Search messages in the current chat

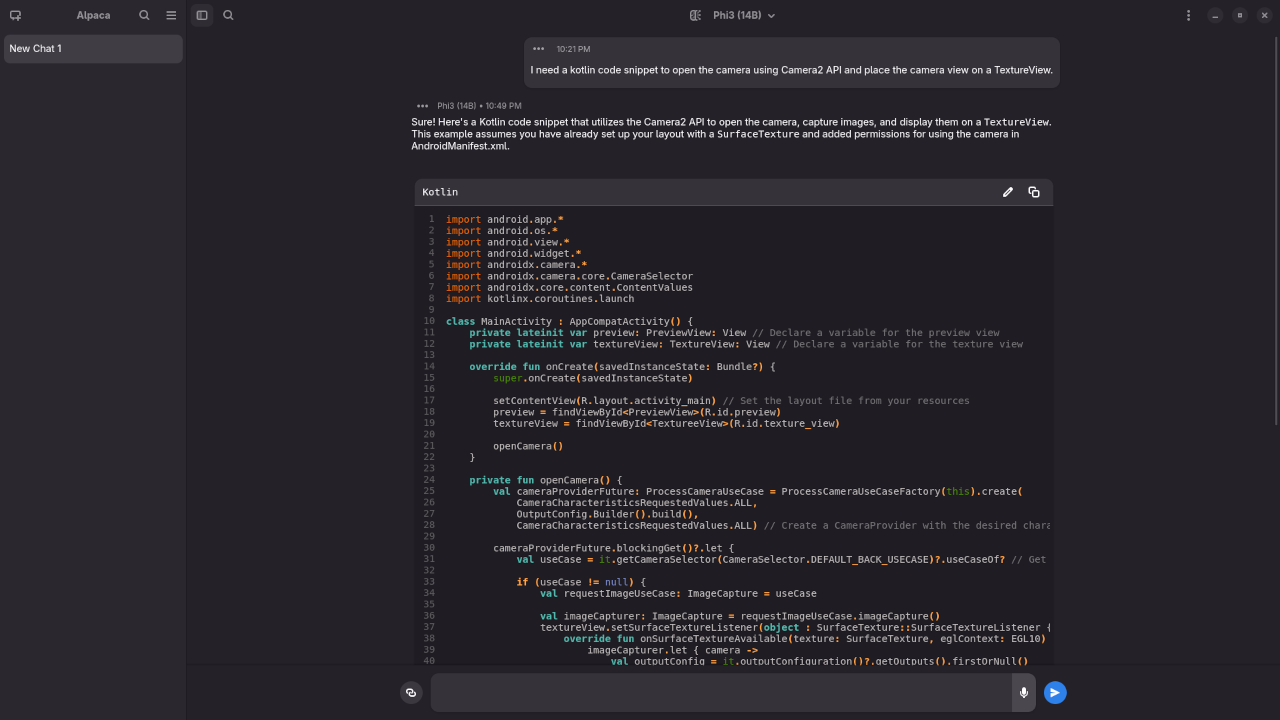[229, 15]
